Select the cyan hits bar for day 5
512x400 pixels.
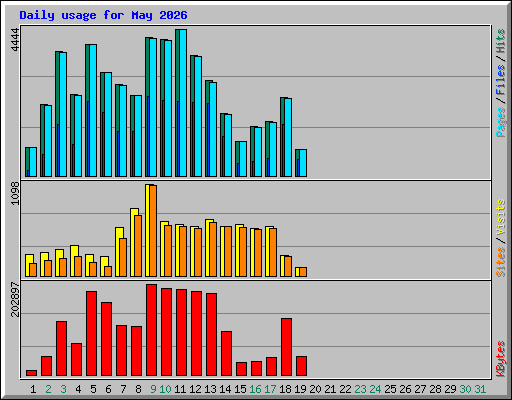click(93, 110)
